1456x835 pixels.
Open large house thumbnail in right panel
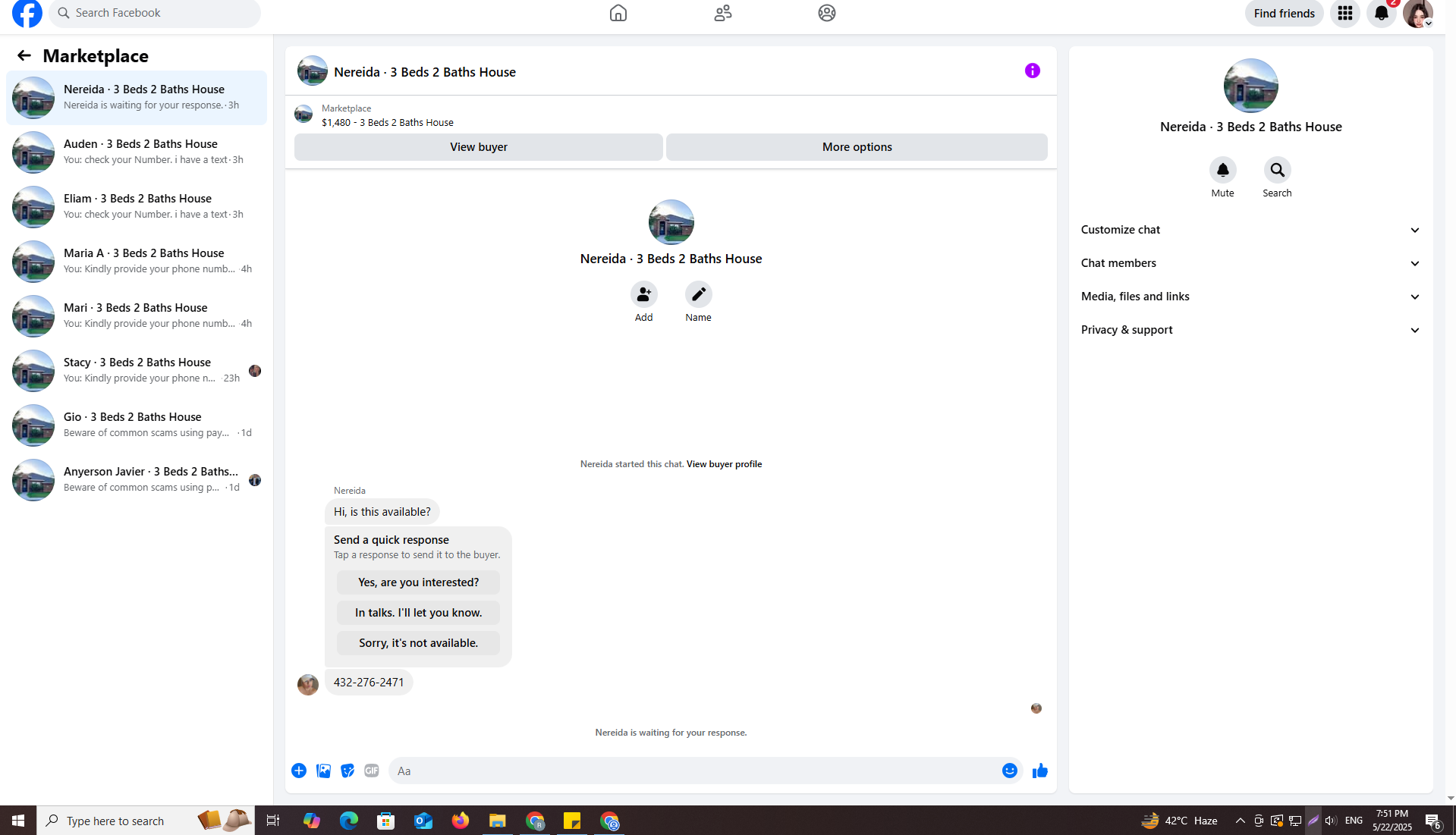1250,86
